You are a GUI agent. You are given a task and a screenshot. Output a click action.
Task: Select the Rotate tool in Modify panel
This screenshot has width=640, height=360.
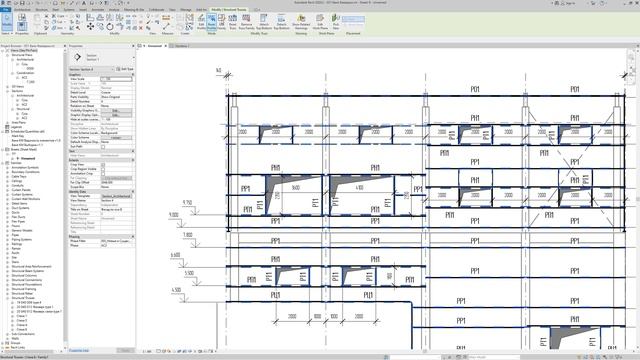tap(110, 27)
